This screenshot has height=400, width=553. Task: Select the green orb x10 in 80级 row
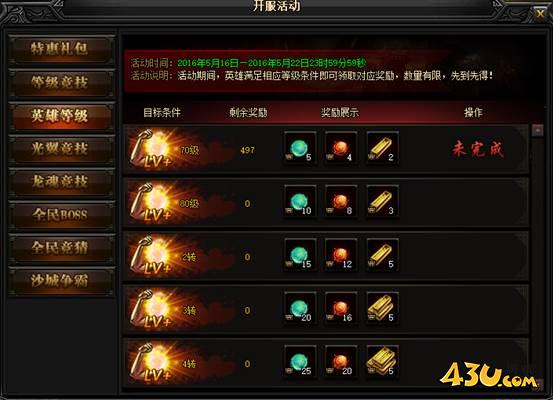[x=300, y=202]
